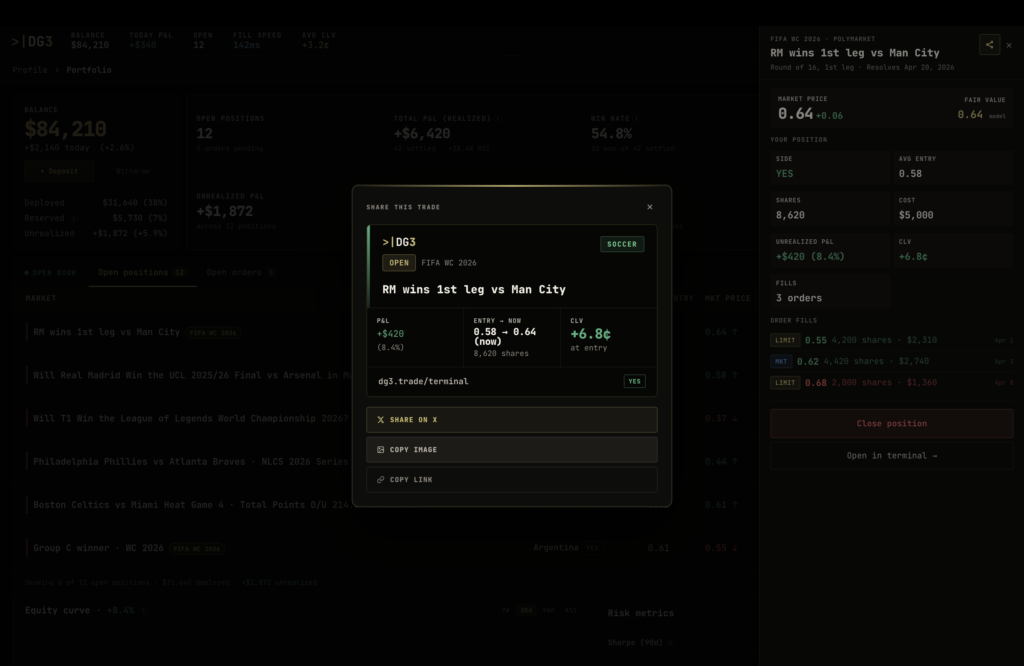
Task: Click the Fair Value 0.64 model figure
Action: pos(982,115)
